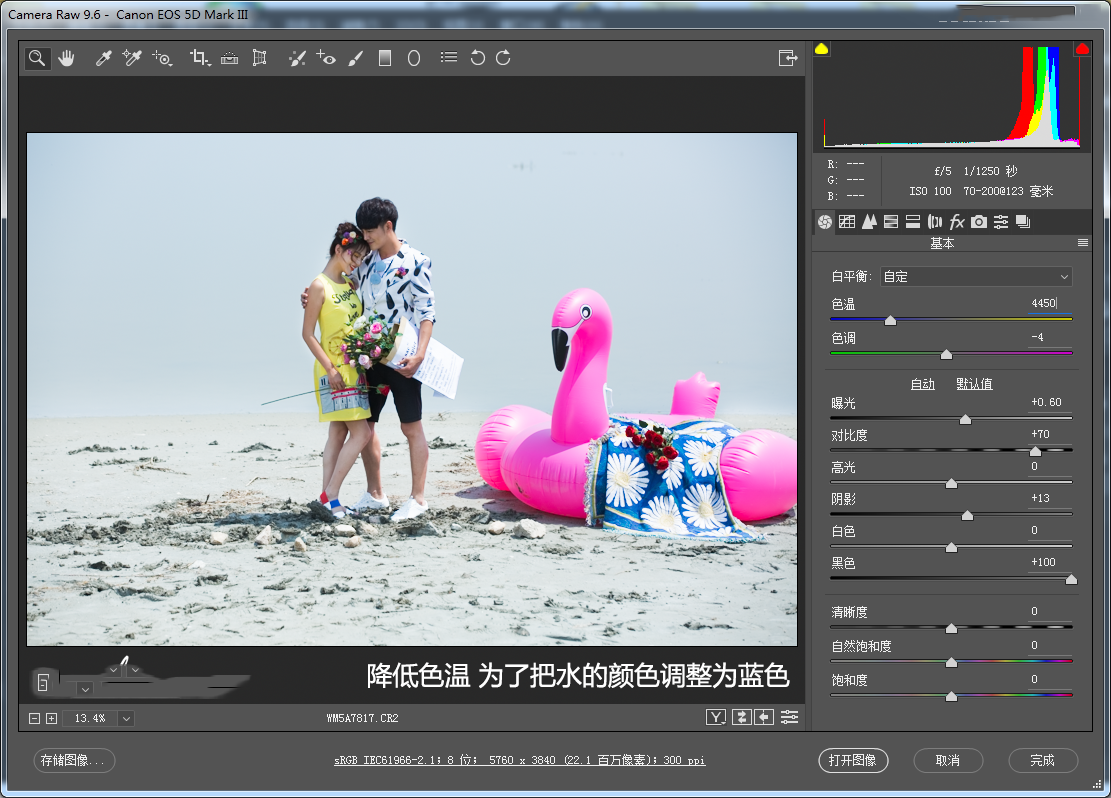
Task: Click the 白色 slider handle
Action: 952,547
